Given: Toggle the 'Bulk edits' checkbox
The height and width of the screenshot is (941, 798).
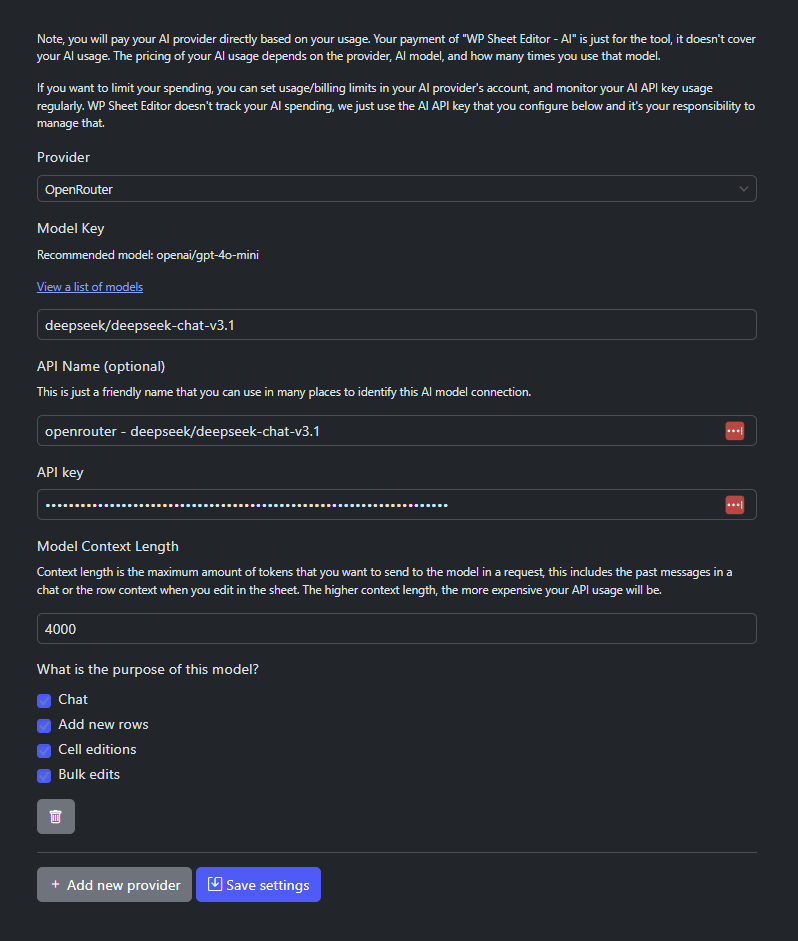Looking at the screenshot, I should (44, 776).
